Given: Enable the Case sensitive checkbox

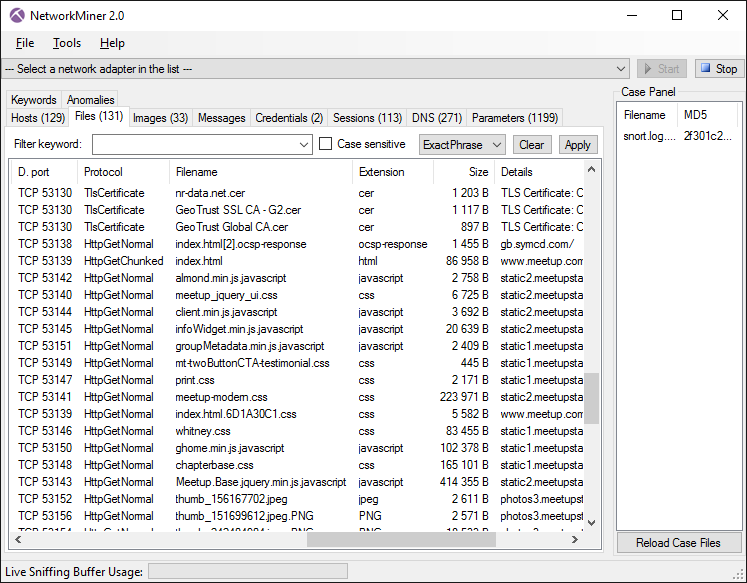Looking at the screenshot, I should [326, 144].
